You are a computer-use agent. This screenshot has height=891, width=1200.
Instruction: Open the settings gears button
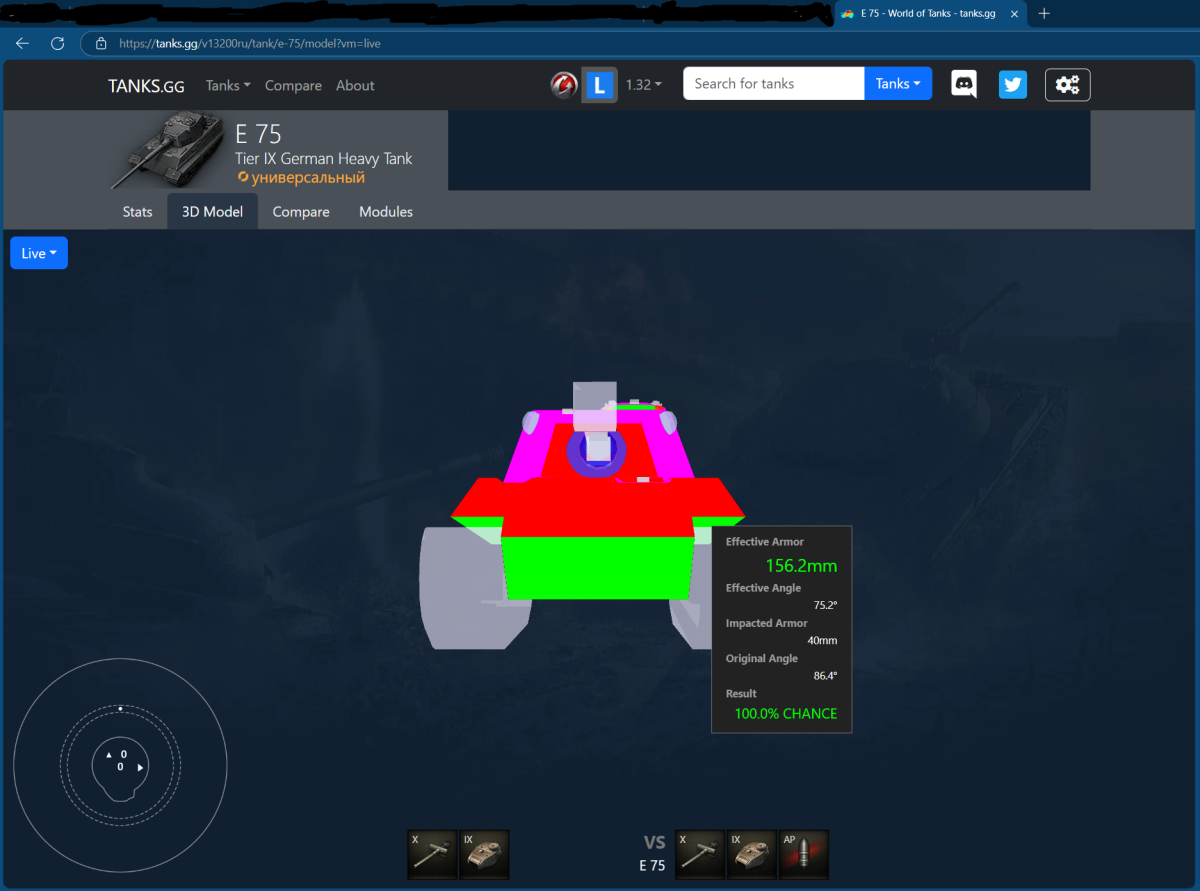point(1068,85)
